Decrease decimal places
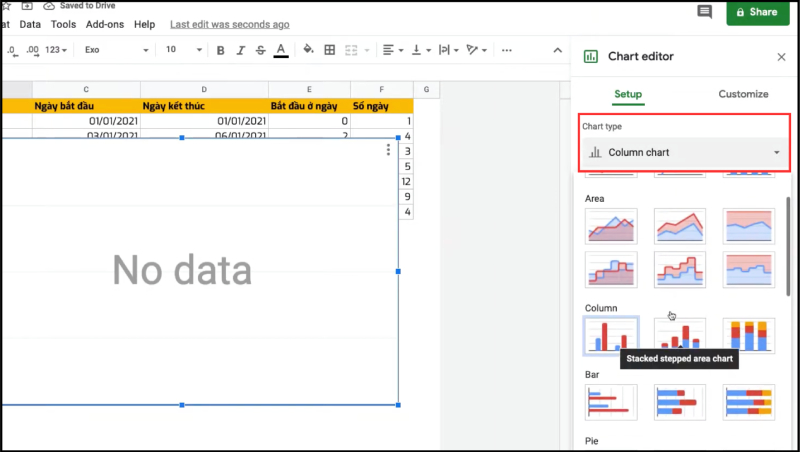This screenshot has height=452, width=800. (12, 50)
